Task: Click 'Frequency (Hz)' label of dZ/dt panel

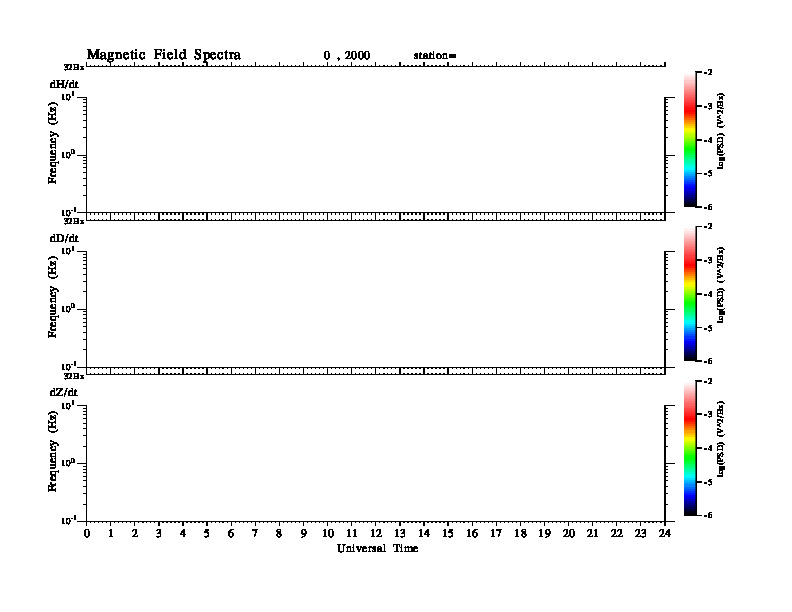Action: click(x=53, y=451)
